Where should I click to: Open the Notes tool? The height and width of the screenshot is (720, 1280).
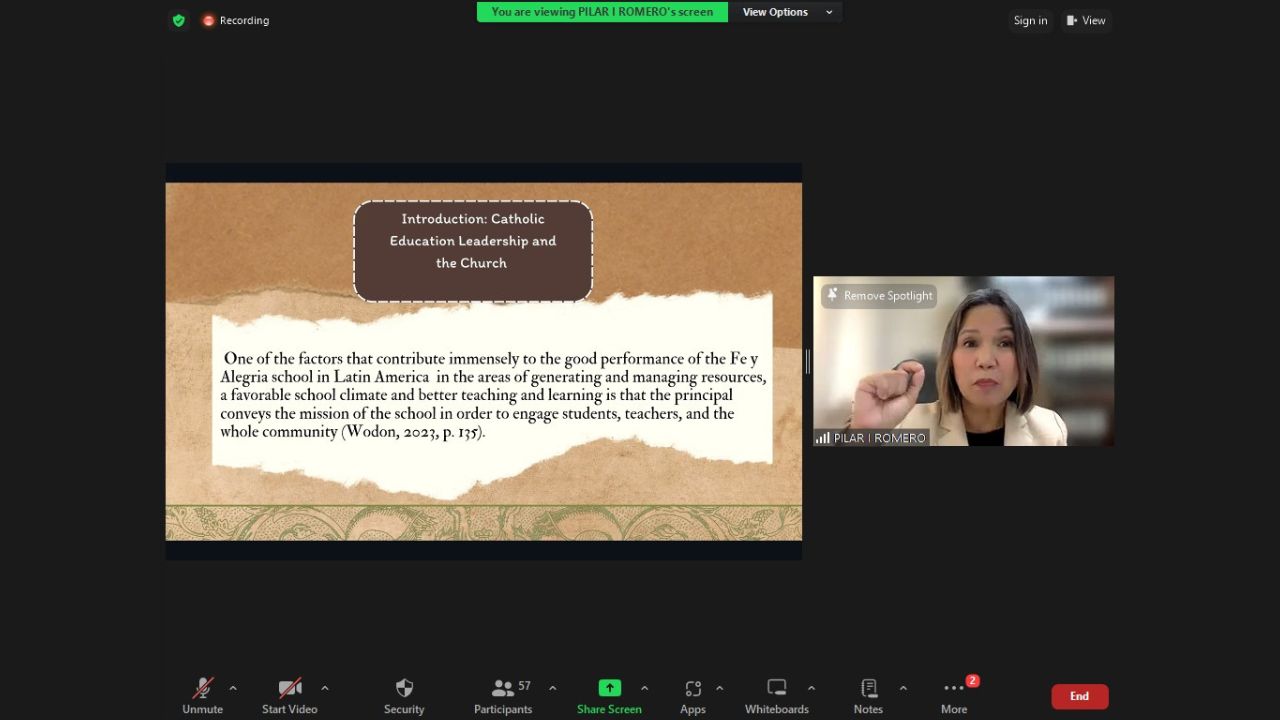(x=868, y=696)
